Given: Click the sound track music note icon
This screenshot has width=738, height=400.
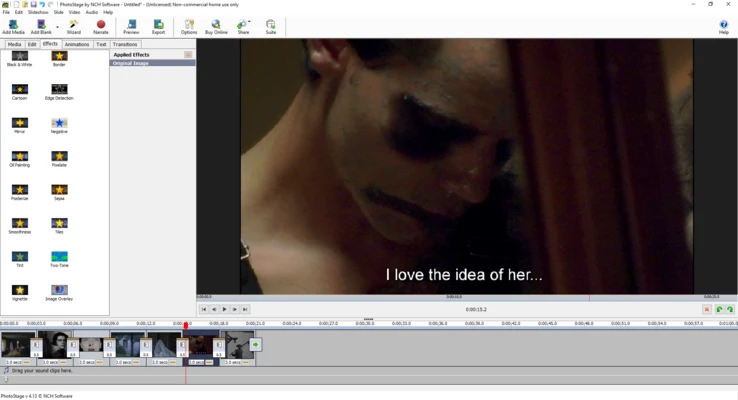Looking at the screenshot, I should 6,371.
